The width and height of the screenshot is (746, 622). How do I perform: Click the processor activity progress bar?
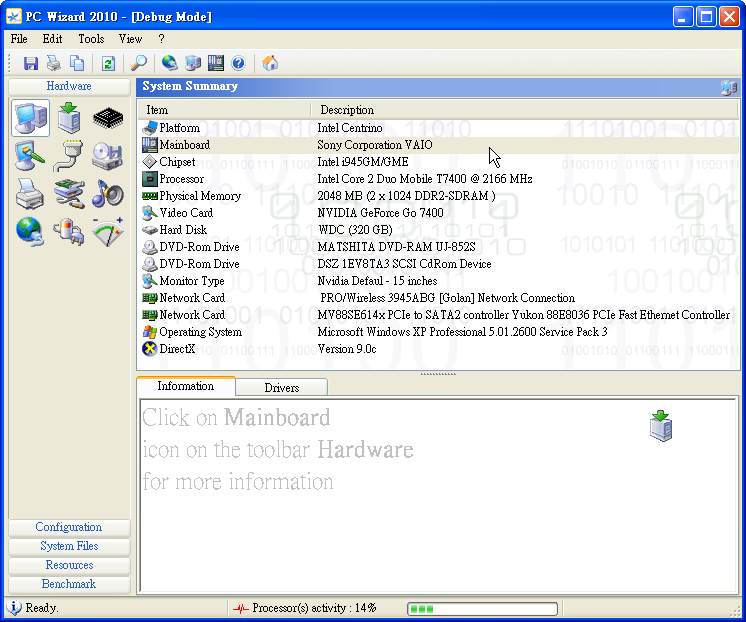[x=482, y=608]
